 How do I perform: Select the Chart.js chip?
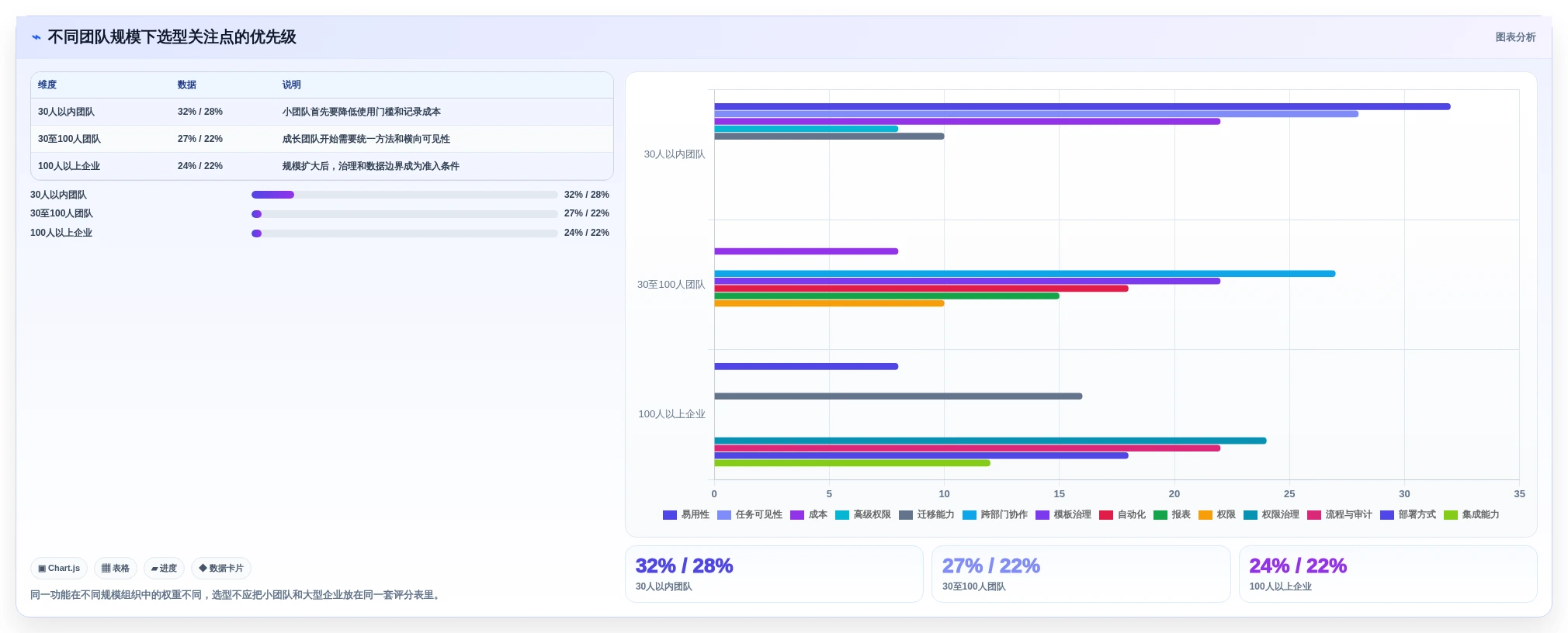click(x=59, y=569)
